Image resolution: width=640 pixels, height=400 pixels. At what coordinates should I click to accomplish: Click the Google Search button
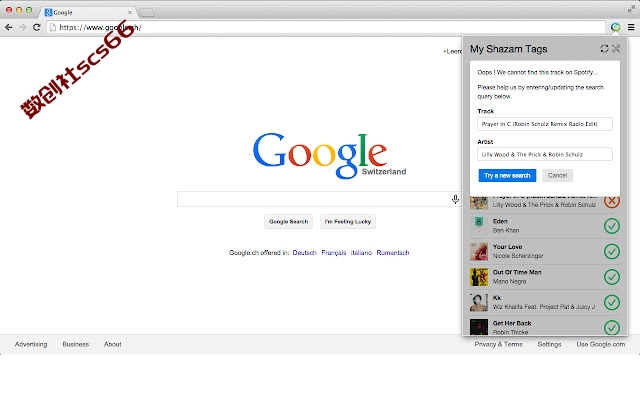coord(288,222)
